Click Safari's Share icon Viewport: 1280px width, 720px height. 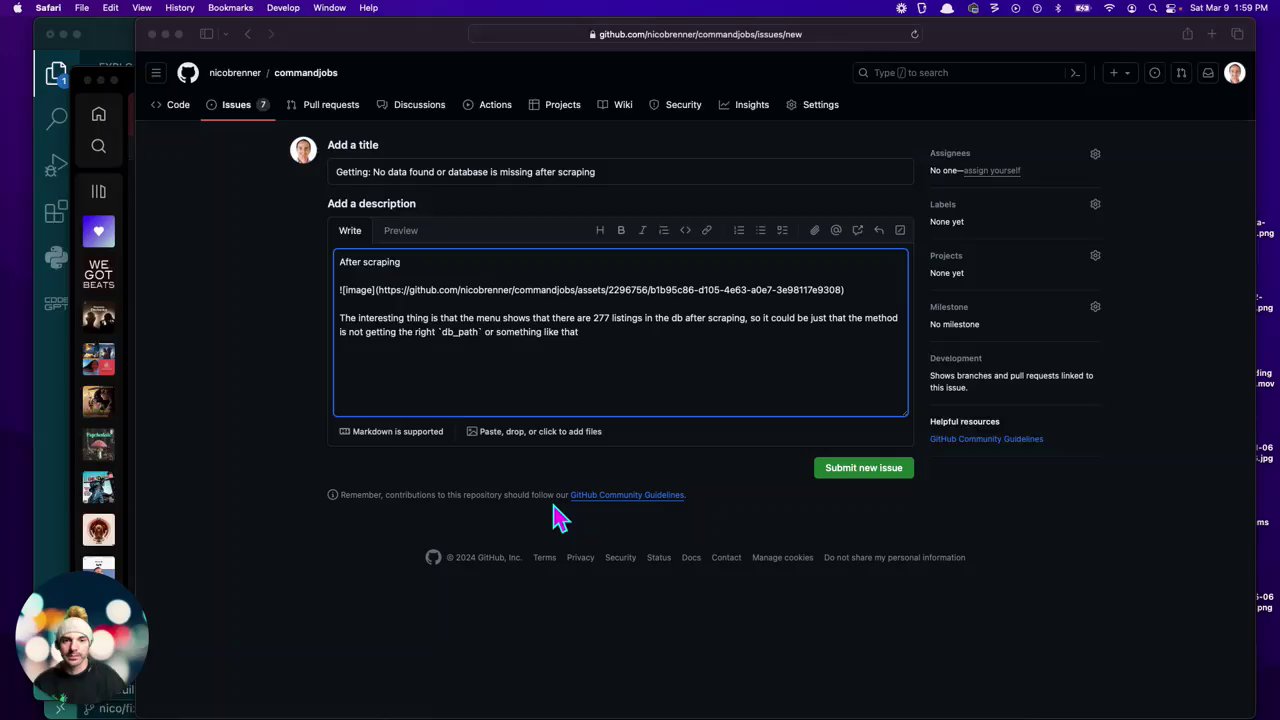[x=1187, y=34]
